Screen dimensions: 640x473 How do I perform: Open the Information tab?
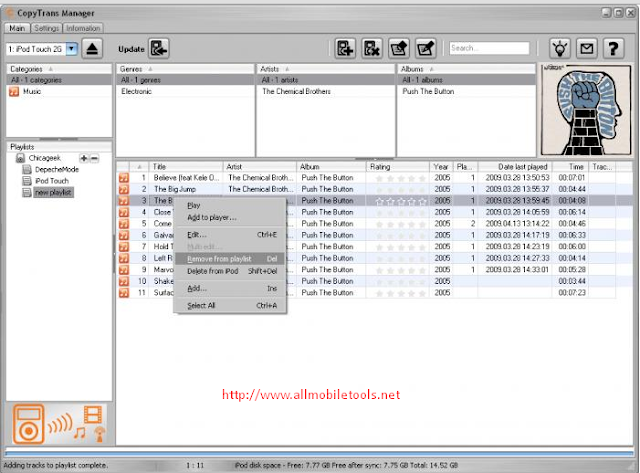coord(83,28)
